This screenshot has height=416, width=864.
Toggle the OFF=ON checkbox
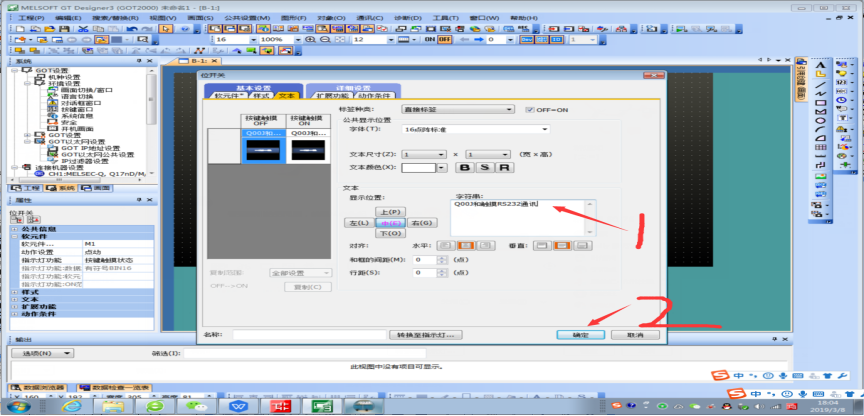point(530,109)
